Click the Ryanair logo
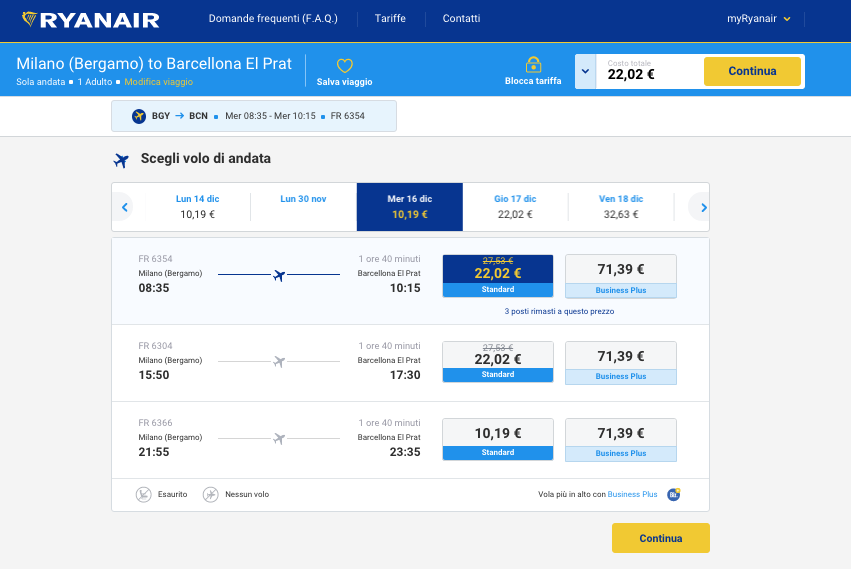 click(91, 20)
